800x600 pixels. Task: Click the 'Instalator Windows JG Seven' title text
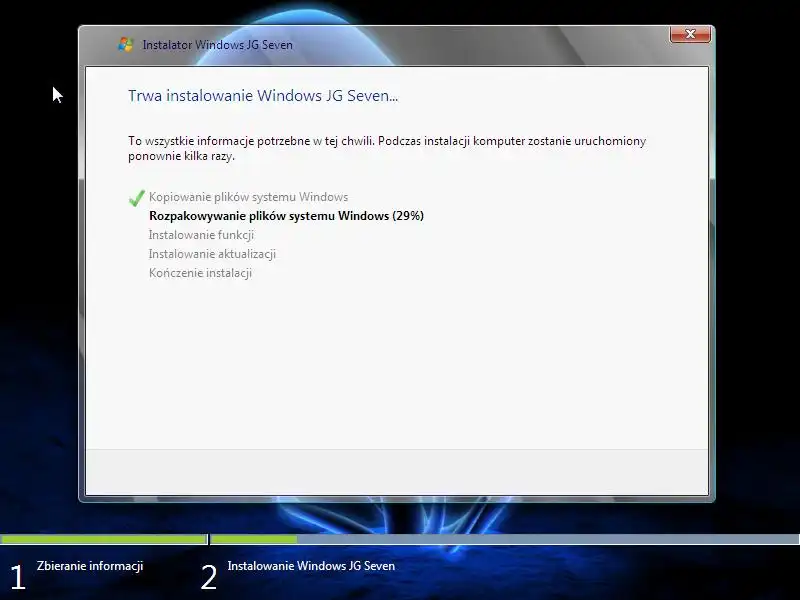(218, 45)
